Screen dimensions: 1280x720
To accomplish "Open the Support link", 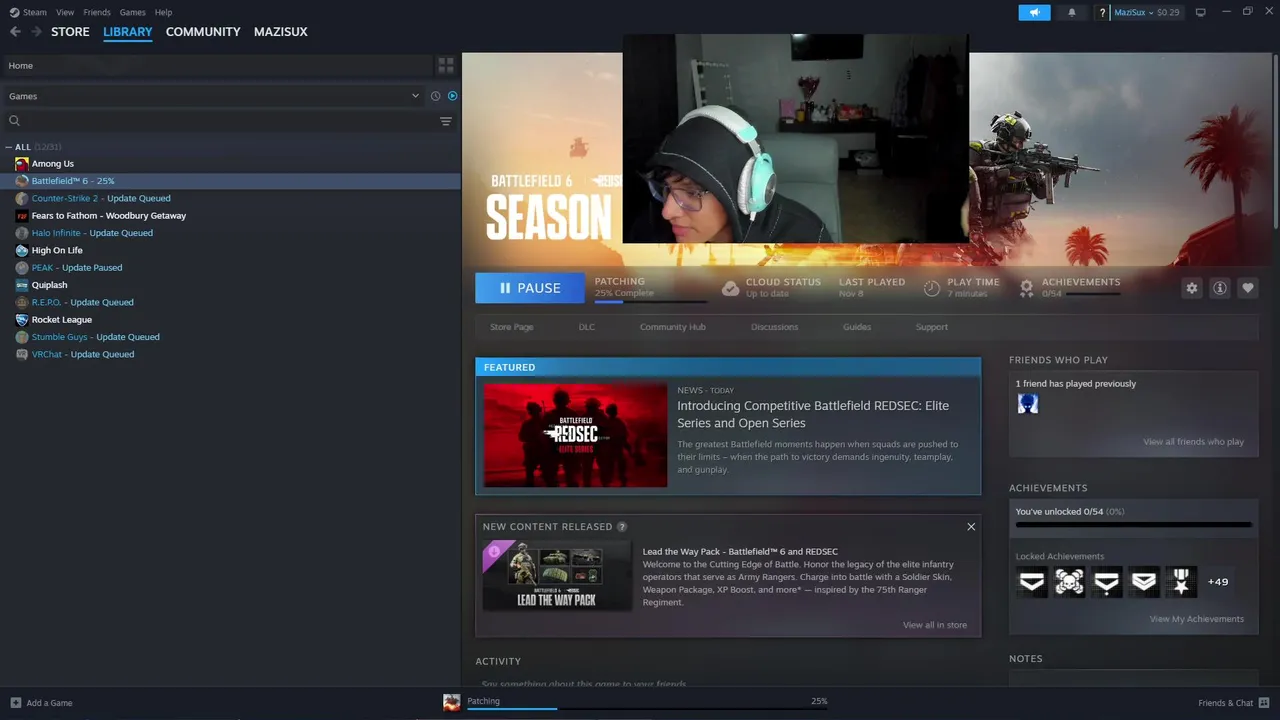I will pos(932,327).
